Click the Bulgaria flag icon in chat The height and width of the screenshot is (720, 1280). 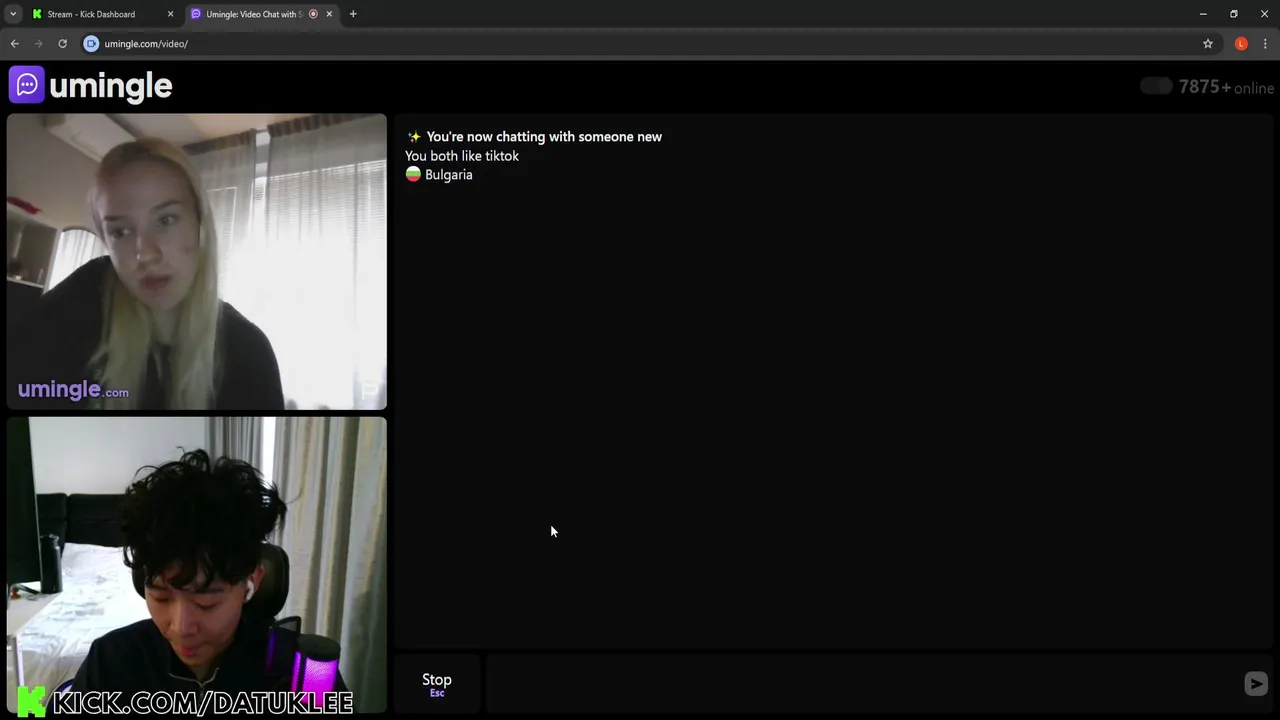413,174
